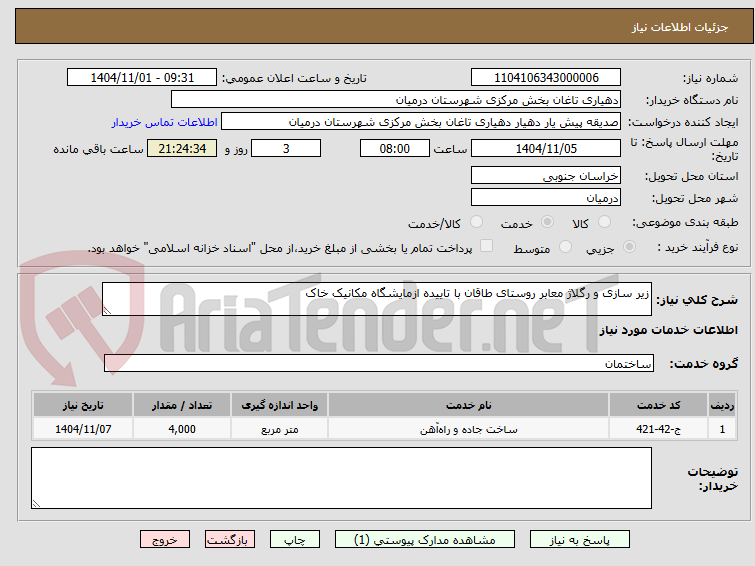Click the countdown timer 21:24:34
Screen dimensions: 755x566
182,148
